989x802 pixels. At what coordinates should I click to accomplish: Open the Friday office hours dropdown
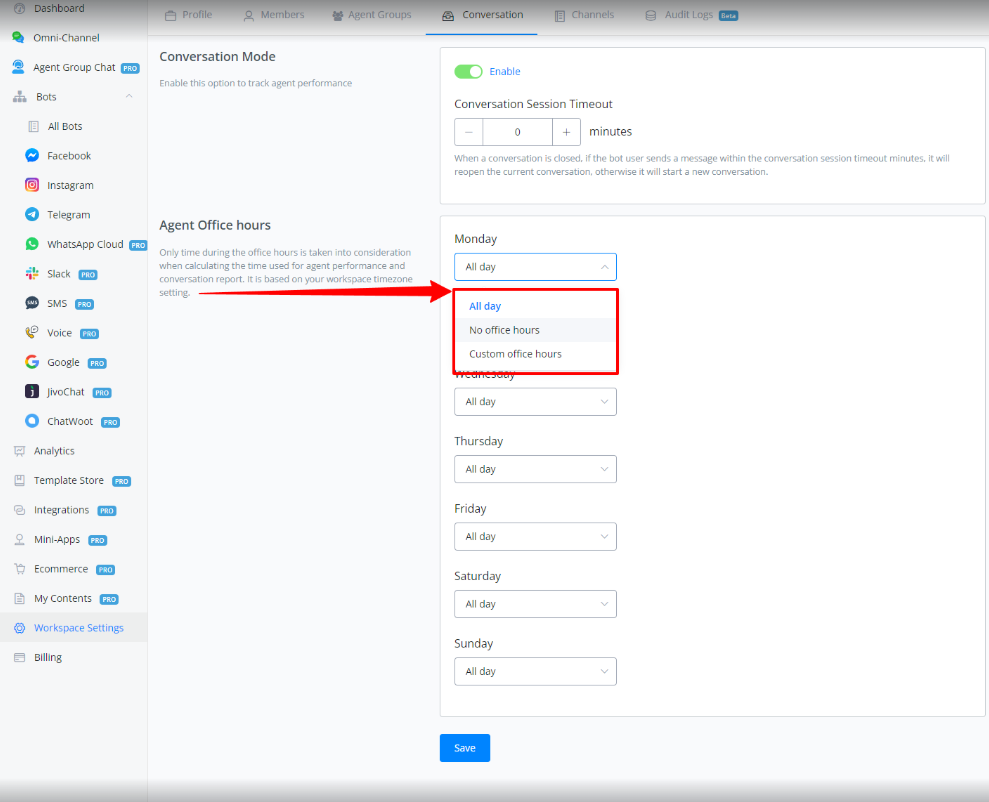pyautogui.click(x=535, y=537)
